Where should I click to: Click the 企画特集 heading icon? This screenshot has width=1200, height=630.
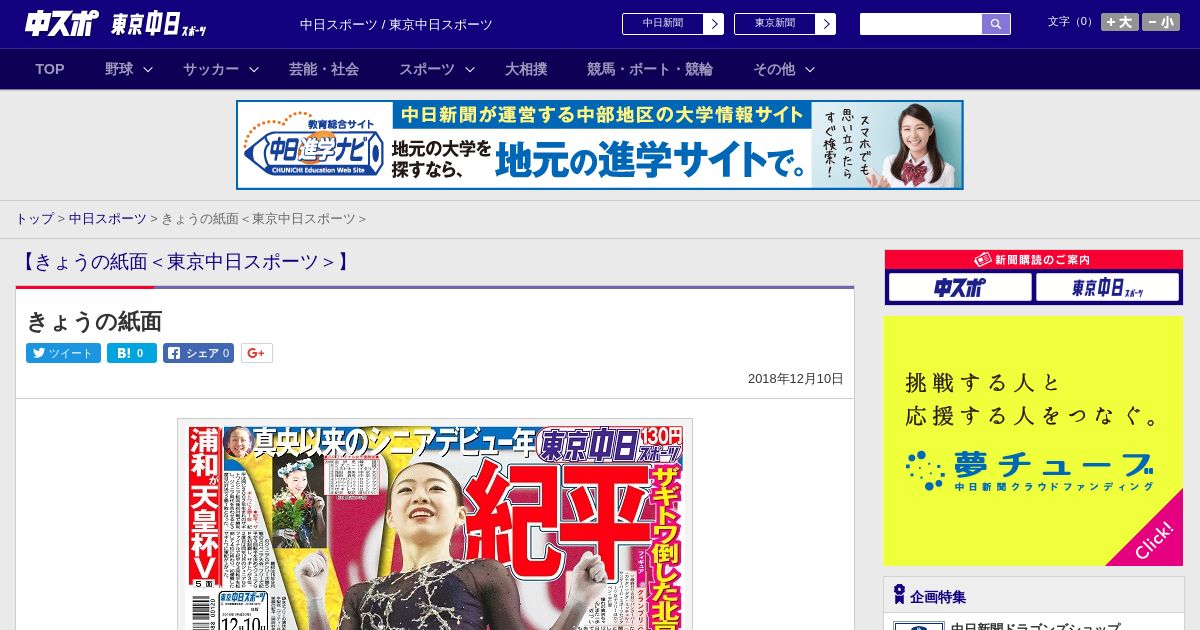900,595
